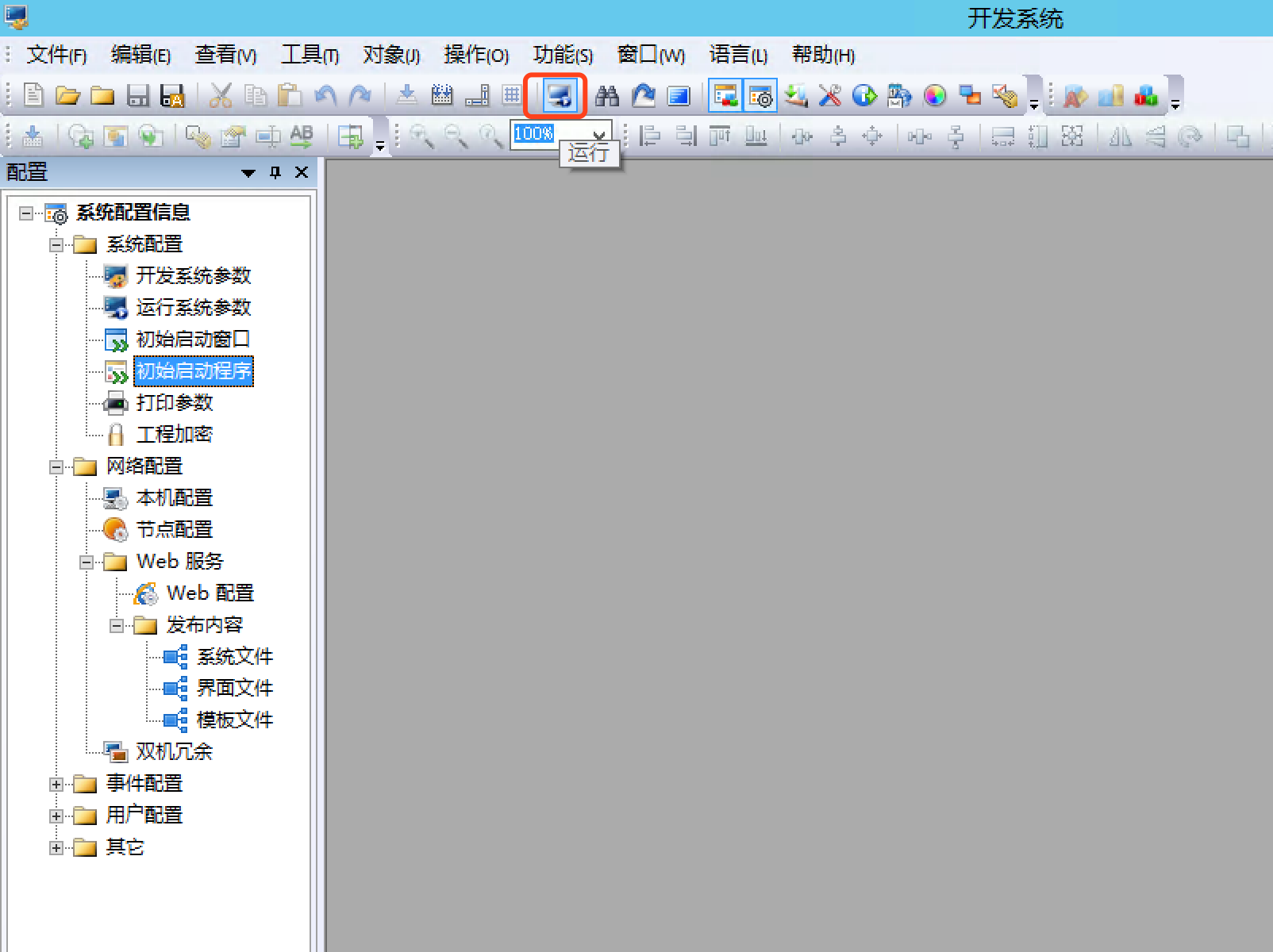Collapse the 网络配置 tree folder

tap(56, 466)
